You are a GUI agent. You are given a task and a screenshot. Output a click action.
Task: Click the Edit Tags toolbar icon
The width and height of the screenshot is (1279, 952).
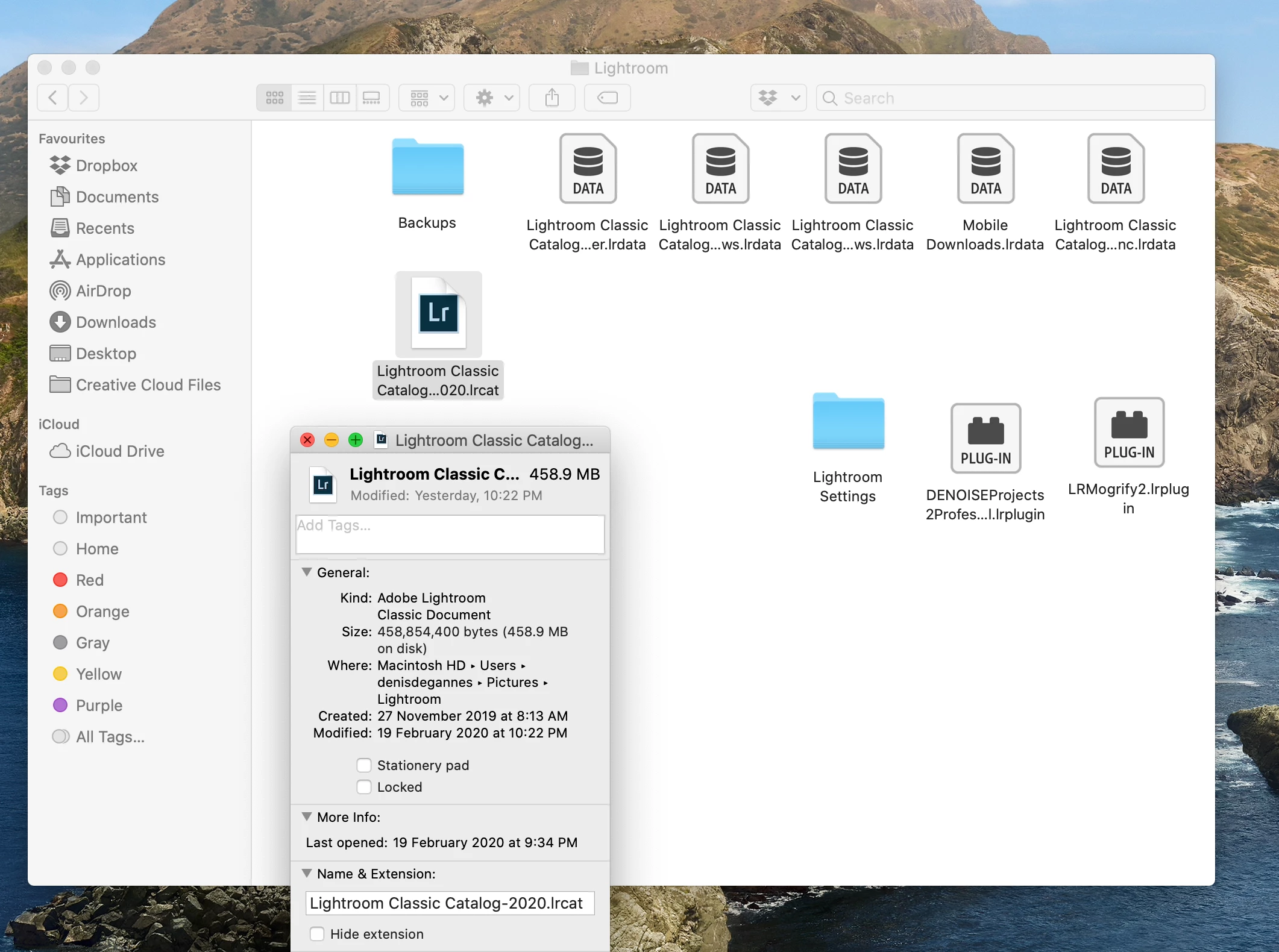(x=607, y=98)
